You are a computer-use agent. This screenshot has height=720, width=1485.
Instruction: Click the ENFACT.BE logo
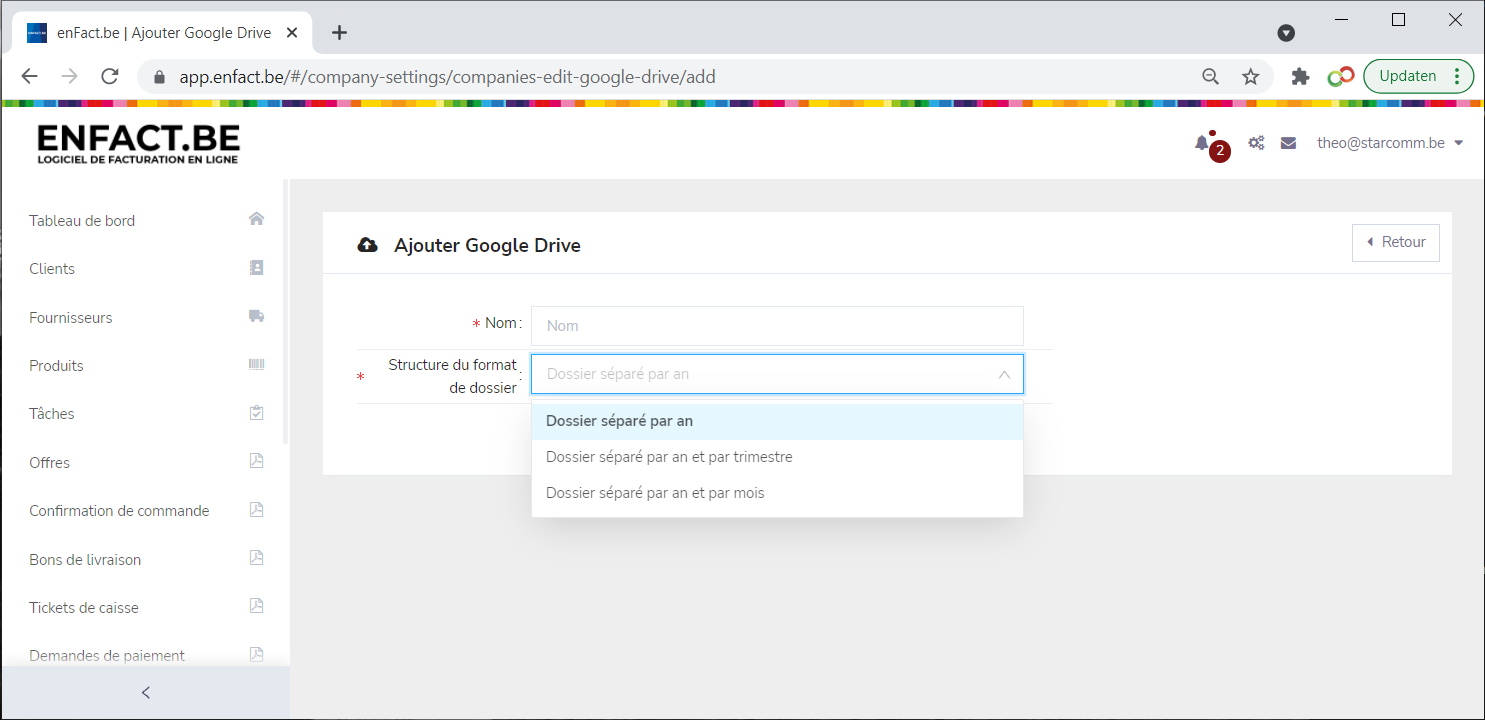coord(139,144)
